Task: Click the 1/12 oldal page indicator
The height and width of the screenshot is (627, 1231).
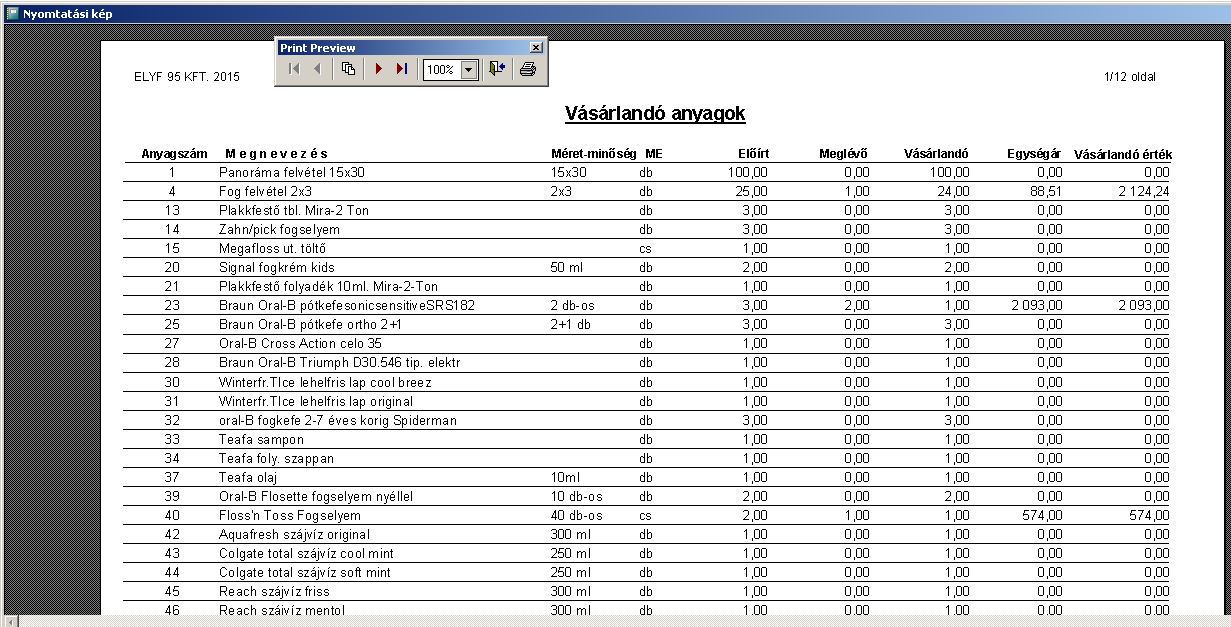Action: pyautogui.click(x=1130, y=77)
